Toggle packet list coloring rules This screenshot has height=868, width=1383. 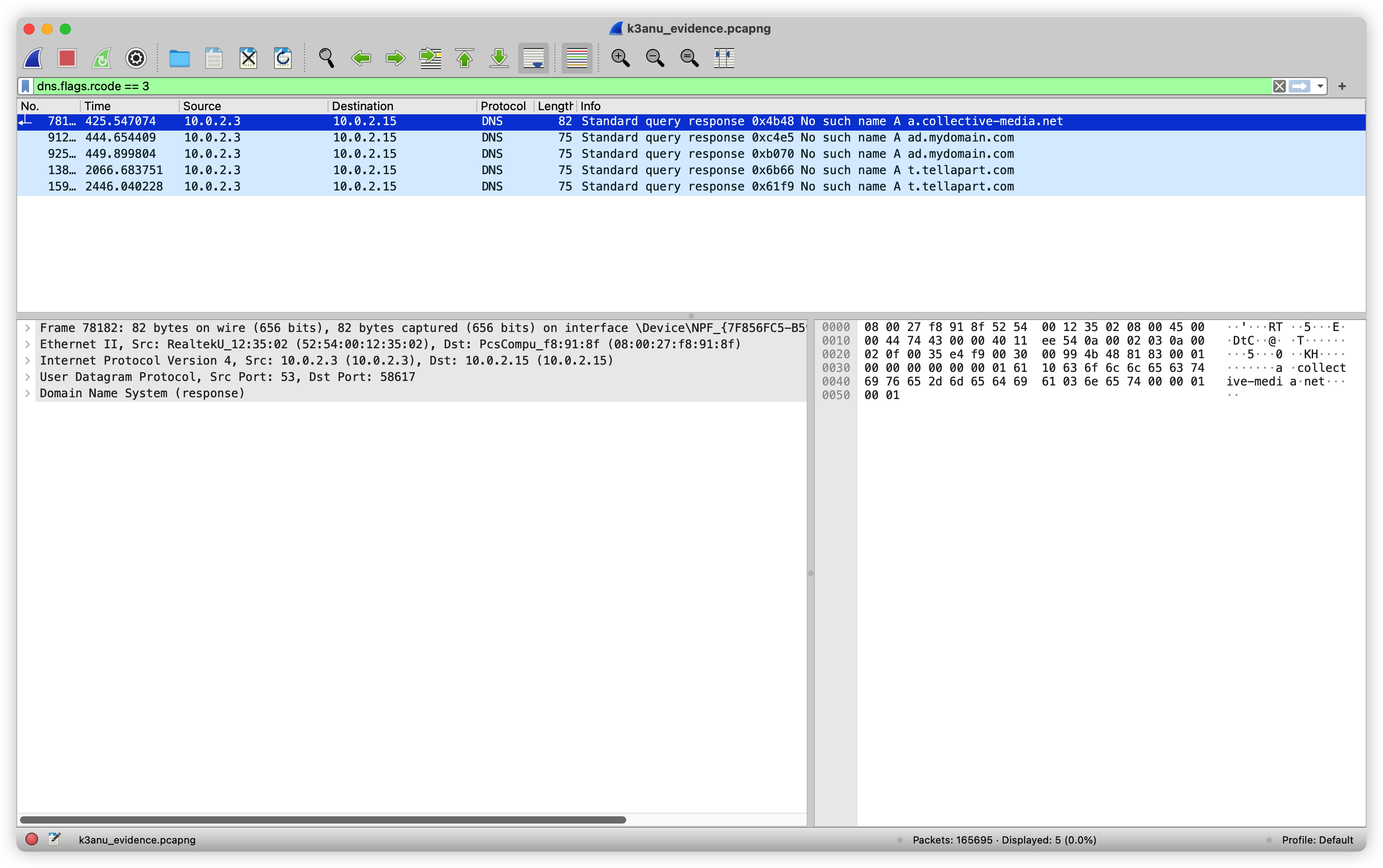[x=577, y=58]
